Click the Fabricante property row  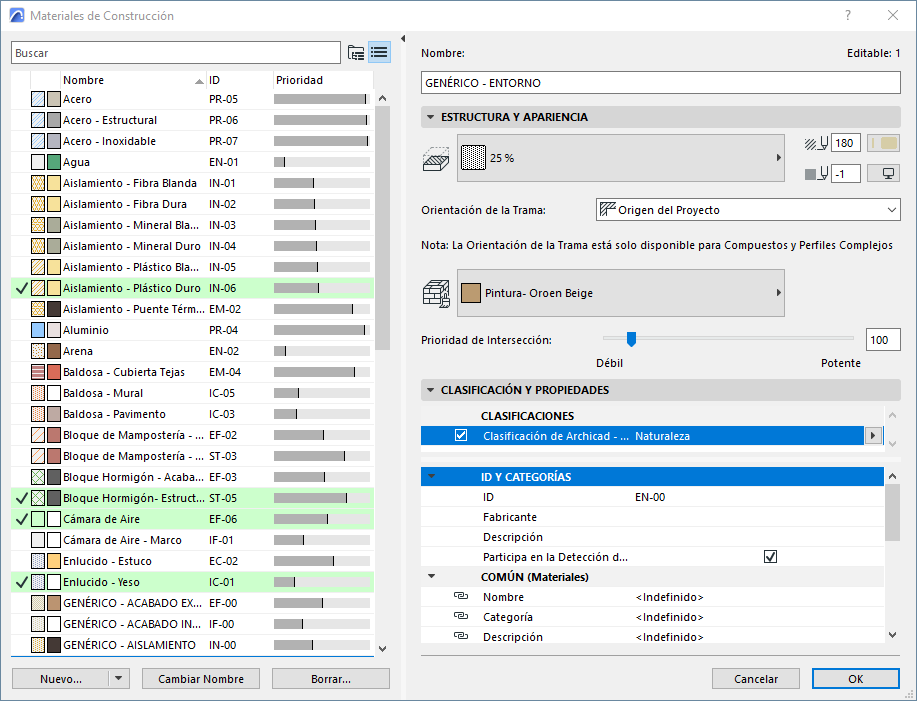(x=652, y=517)
